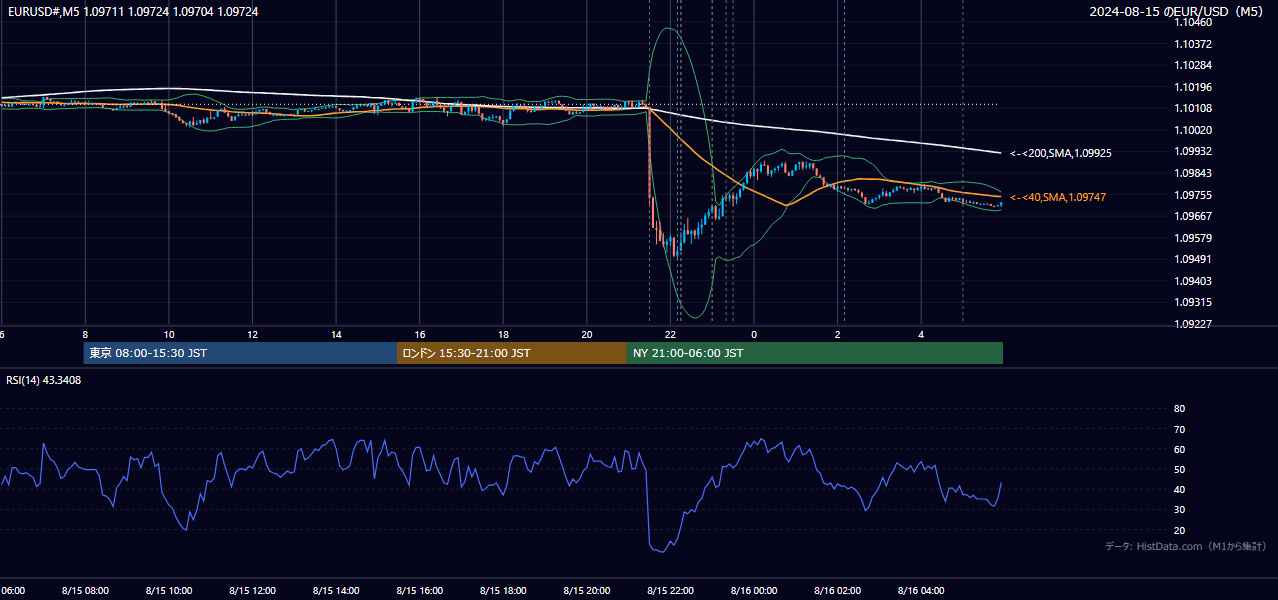This screenshot has width=1278, height=600.
Task: Click the 8/15 10:00 time axis label
Action: 169,591
